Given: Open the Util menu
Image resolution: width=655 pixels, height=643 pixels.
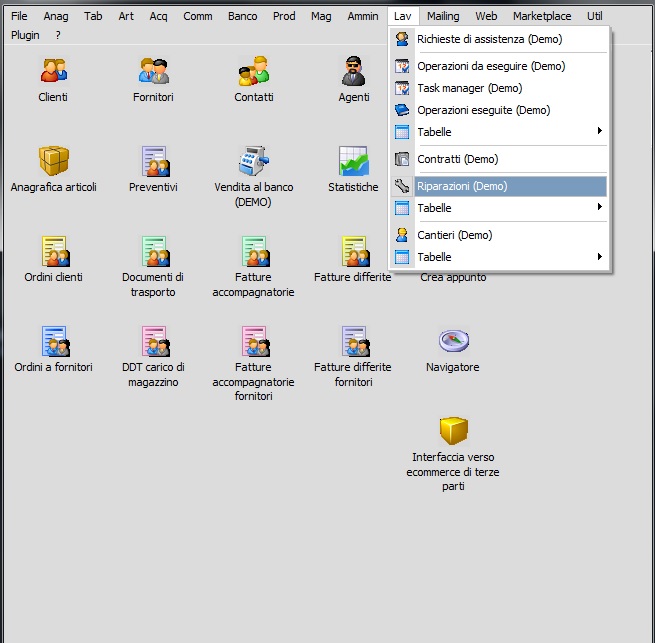Looking at the screenshot, I should tap(594, 16).
